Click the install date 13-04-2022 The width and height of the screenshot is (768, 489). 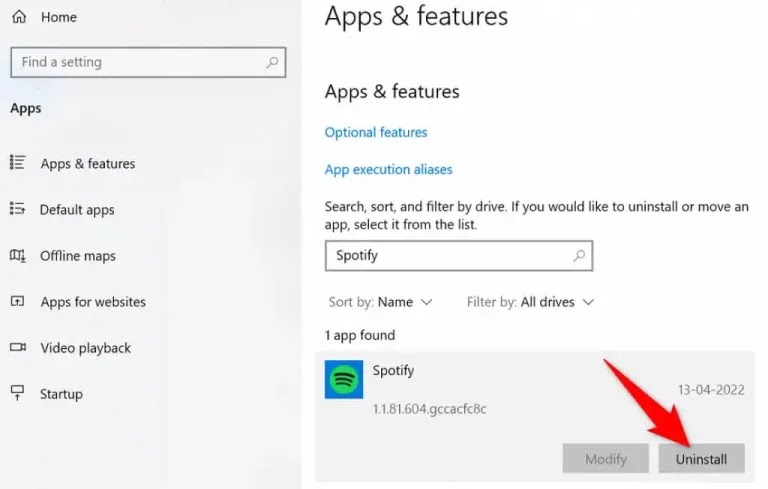(x=711, y=390)
